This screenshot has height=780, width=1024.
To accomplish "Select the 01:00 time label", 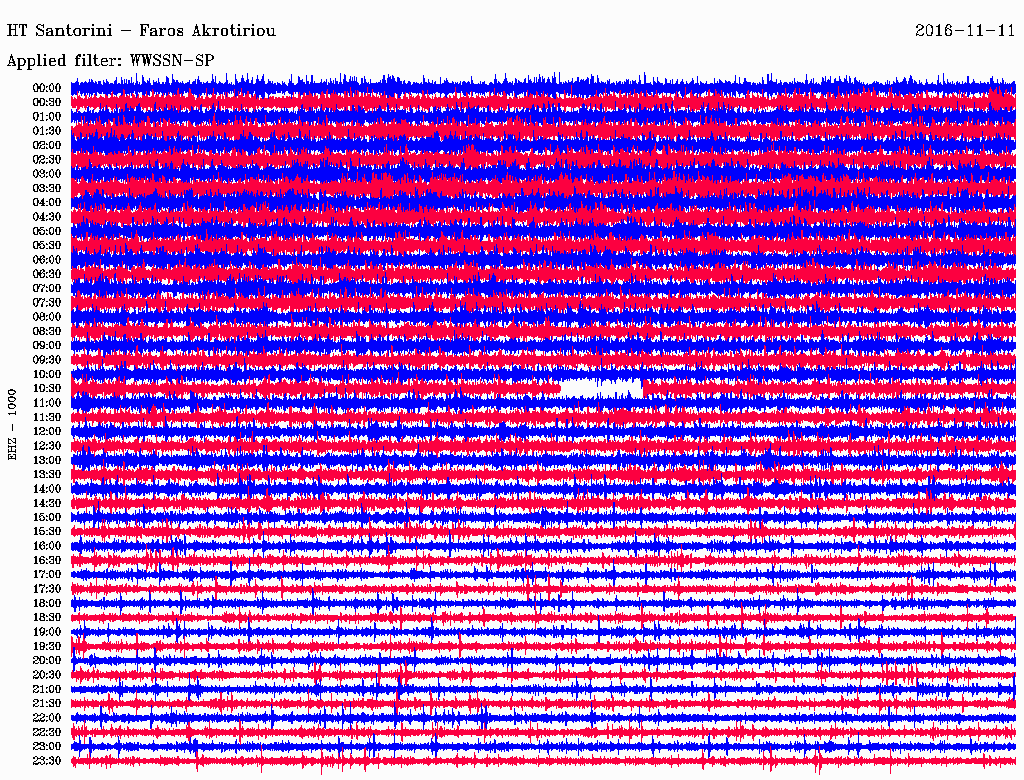I will pos(47,116).
